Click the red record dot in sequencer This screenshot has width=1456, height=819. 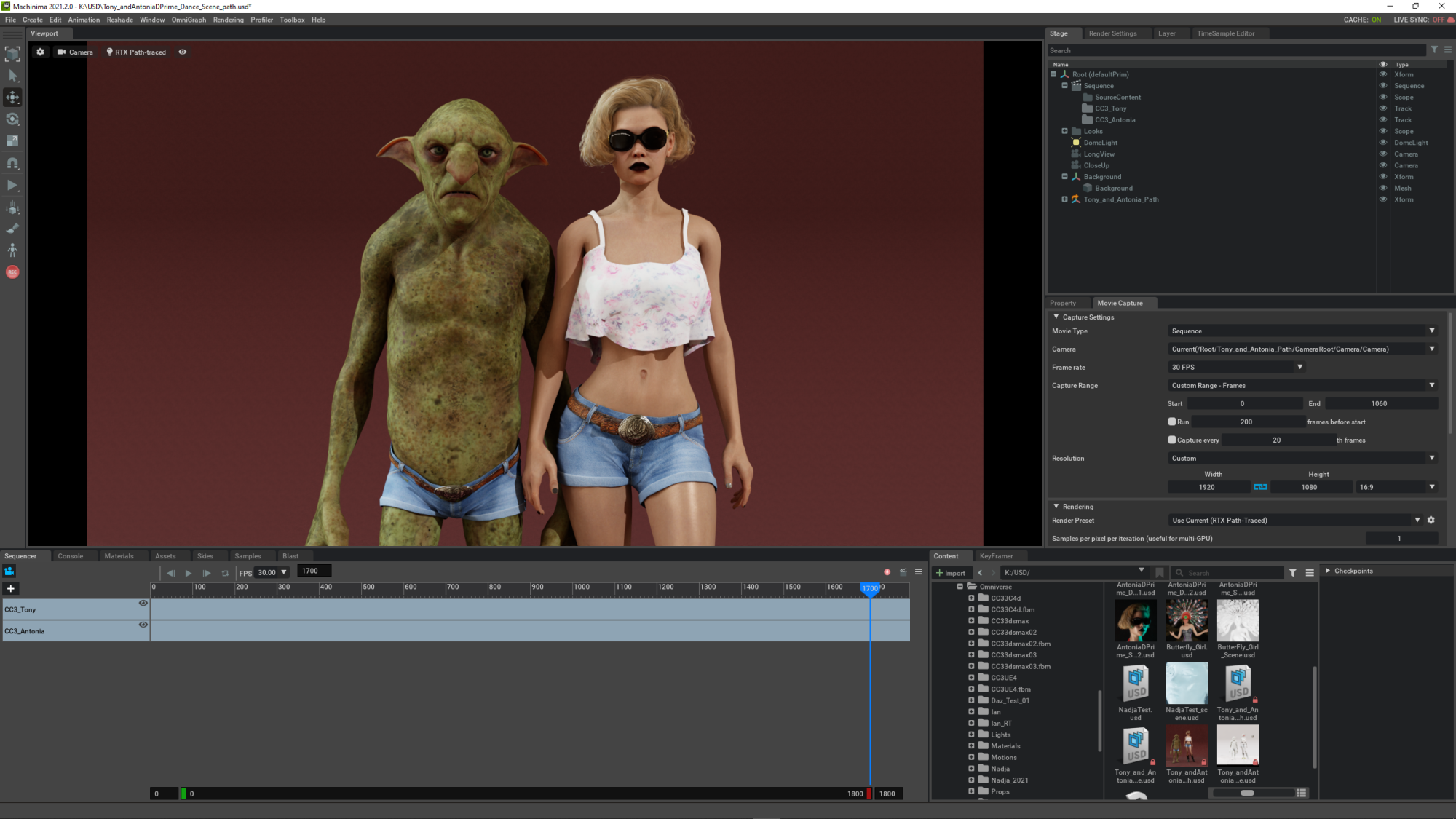click(887, 572)
